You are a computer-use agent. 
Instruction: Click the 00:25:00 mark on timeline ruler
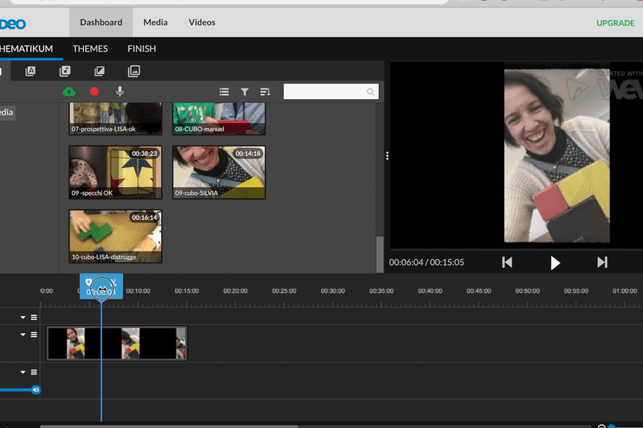pos(284,291)
